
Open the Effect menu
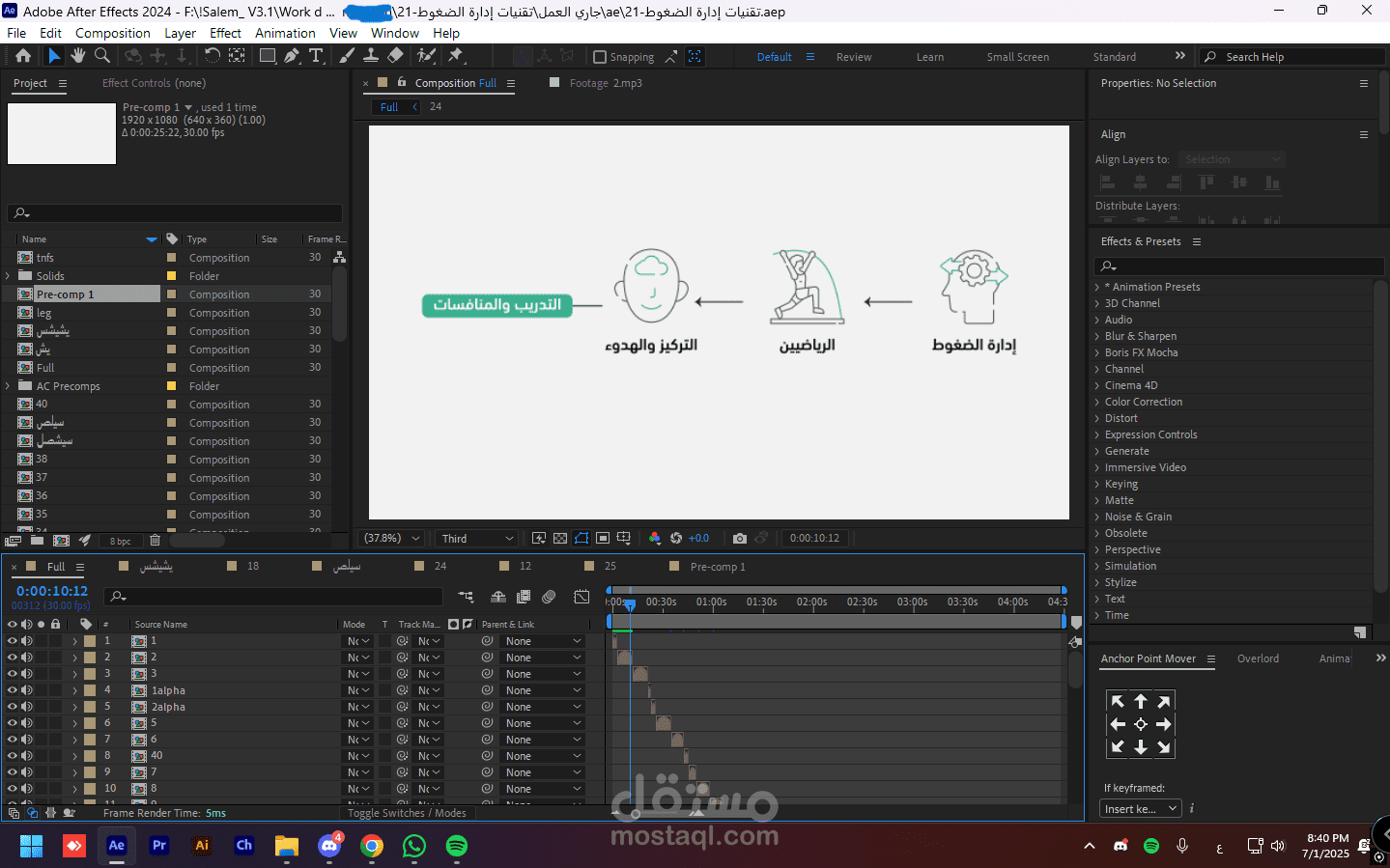(x=225, y=33)
